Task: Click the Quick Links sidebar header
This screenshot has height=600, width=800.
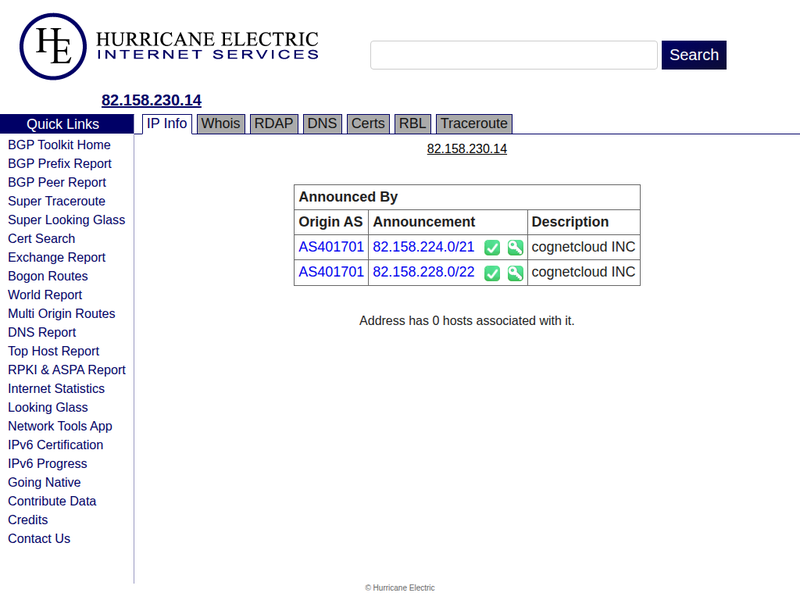Action: click(67, 124)
